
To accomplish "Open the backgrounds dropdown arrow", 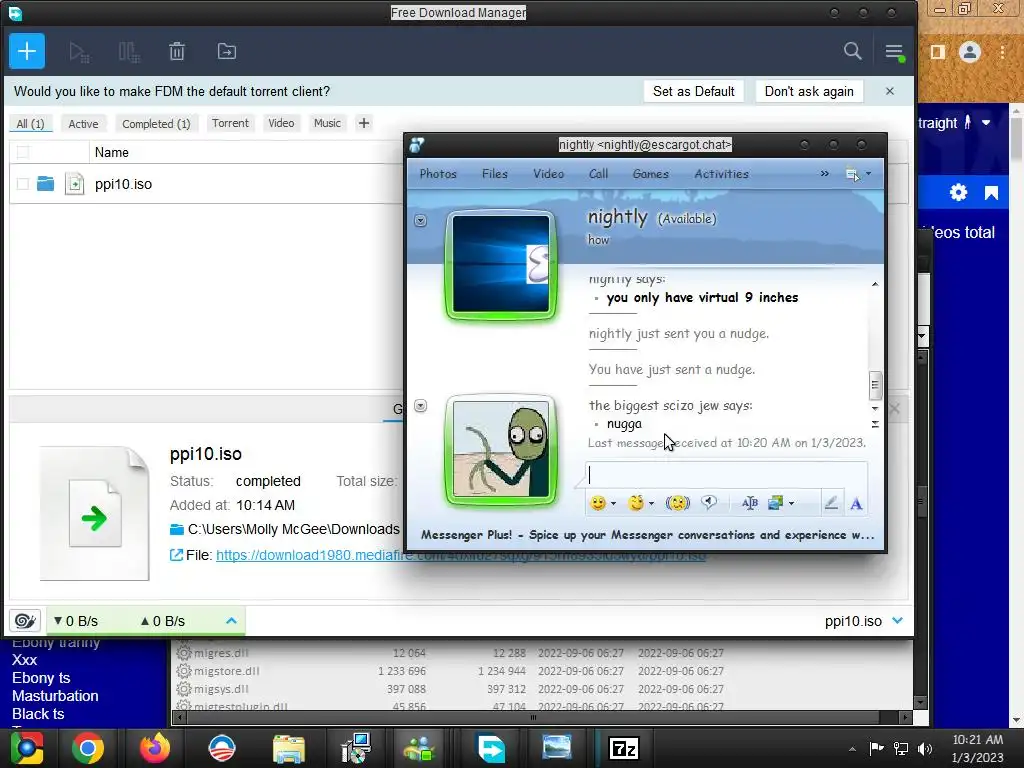I will 791,504.
